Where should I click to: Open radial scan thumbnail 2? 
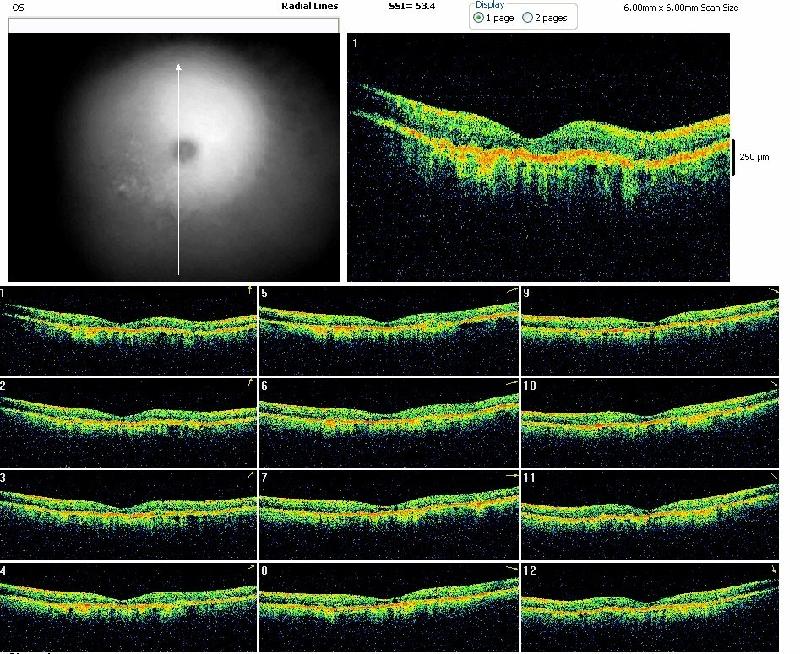(x=128, y=422)
